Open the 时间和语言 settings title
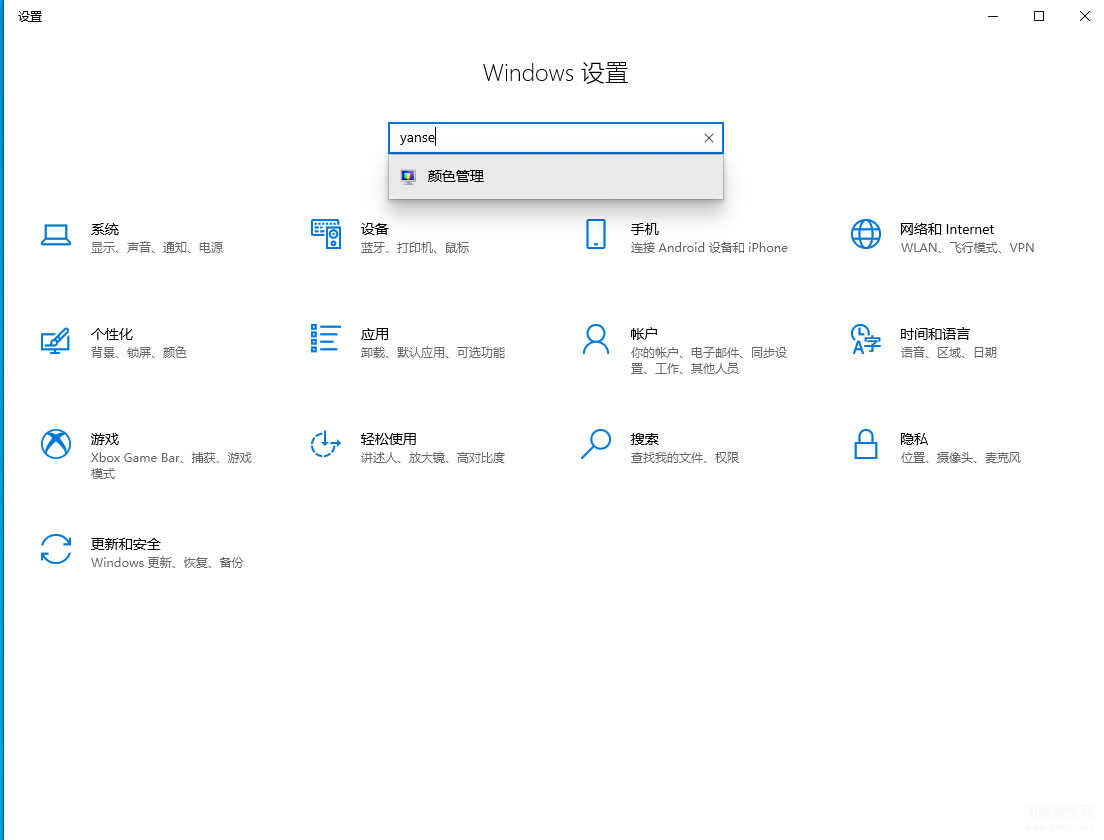The height and width of the screenshot is (840, 1104). (935, 334)
